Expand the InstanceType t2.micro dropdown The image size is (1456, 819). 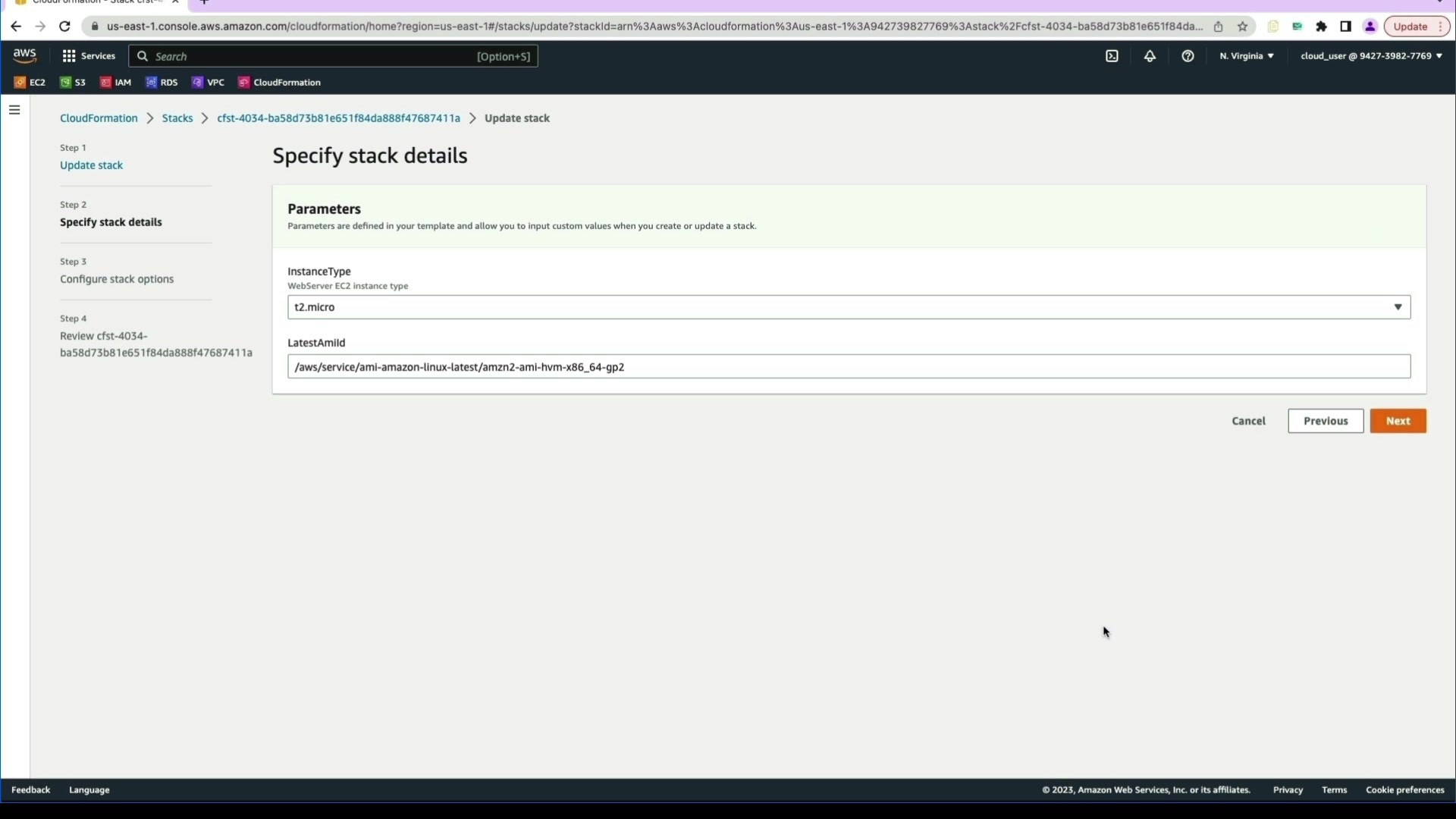click(849, 307)
